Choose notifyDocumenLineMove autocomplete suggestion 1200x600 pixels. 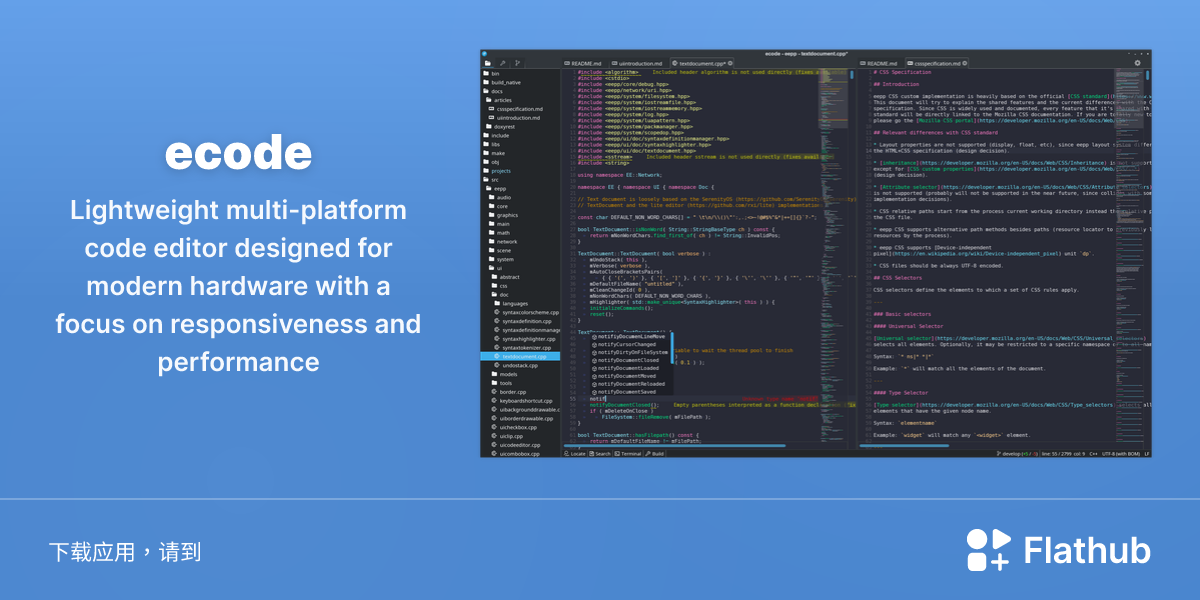pos(631,337)
